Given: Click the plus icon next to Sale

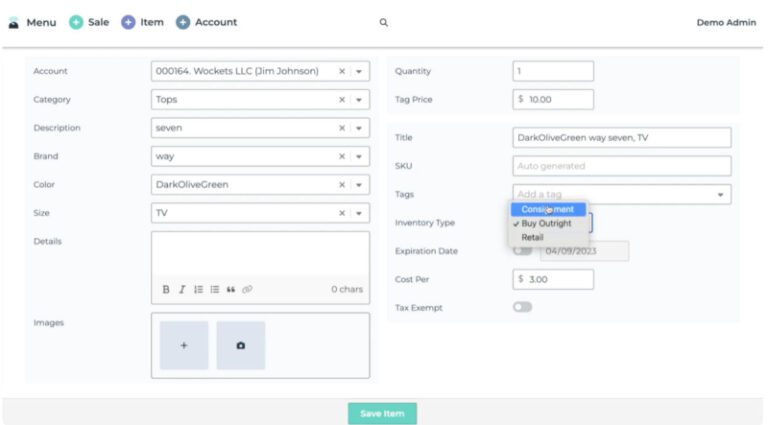Looking at the screenshot, I should 76,22.
